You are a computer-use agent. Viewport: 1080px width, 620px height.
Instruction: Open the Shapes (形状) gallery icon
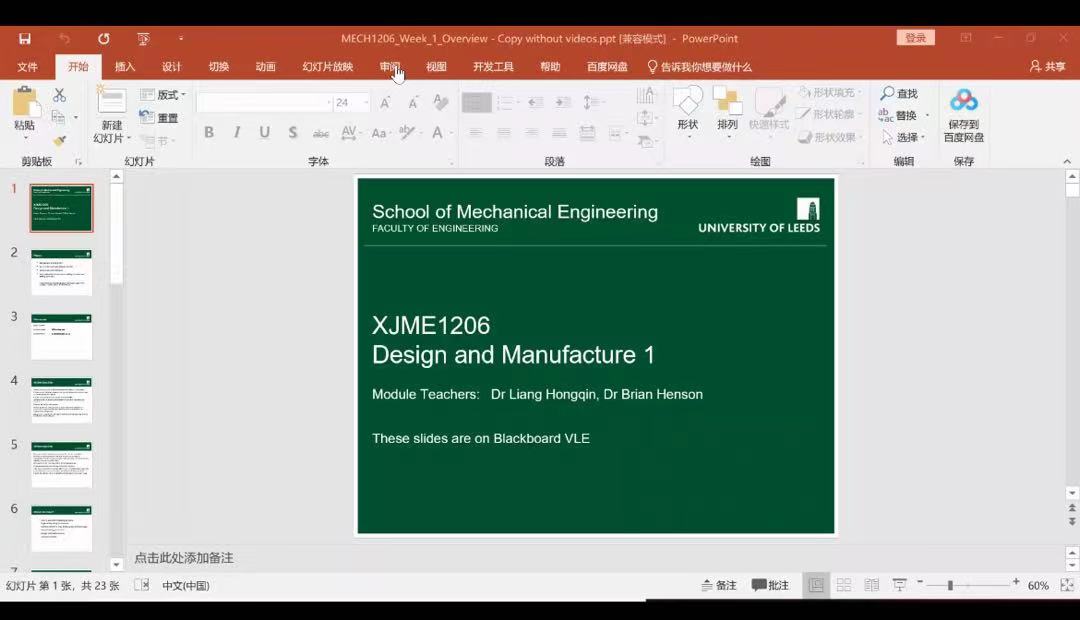(687, 101)
